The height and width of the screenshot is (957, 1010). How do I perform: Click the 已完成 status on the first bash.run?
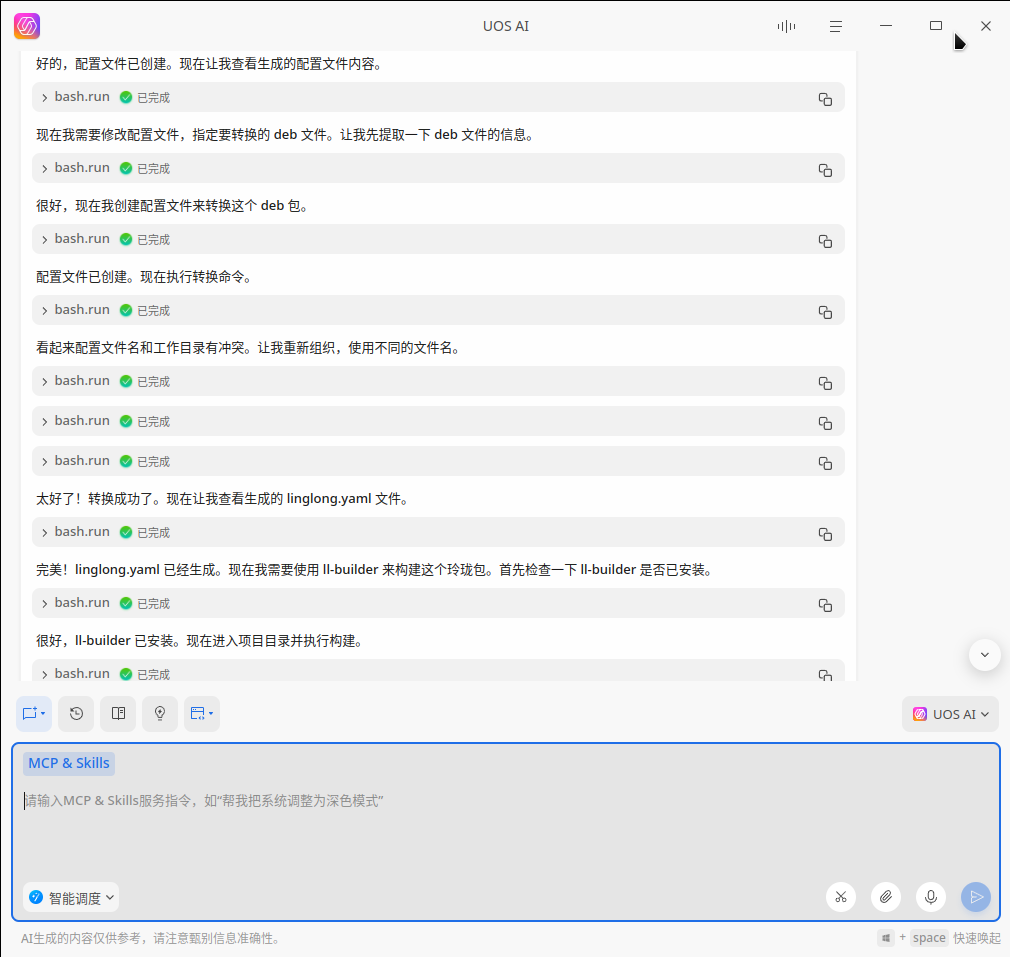[x=146, y=97]
